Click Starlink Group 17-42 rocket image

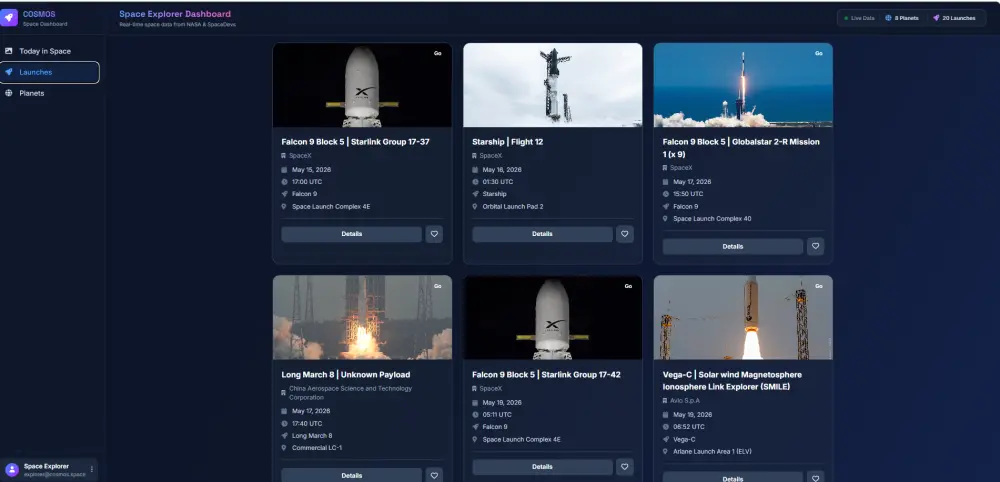552,318
